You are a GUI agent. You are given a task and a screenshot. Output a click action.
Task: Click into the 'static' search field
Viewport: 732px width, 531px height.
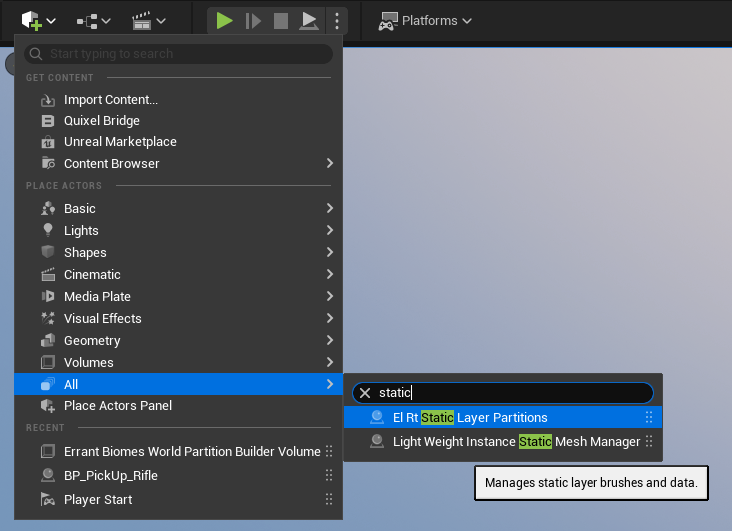tap(503, 393)
